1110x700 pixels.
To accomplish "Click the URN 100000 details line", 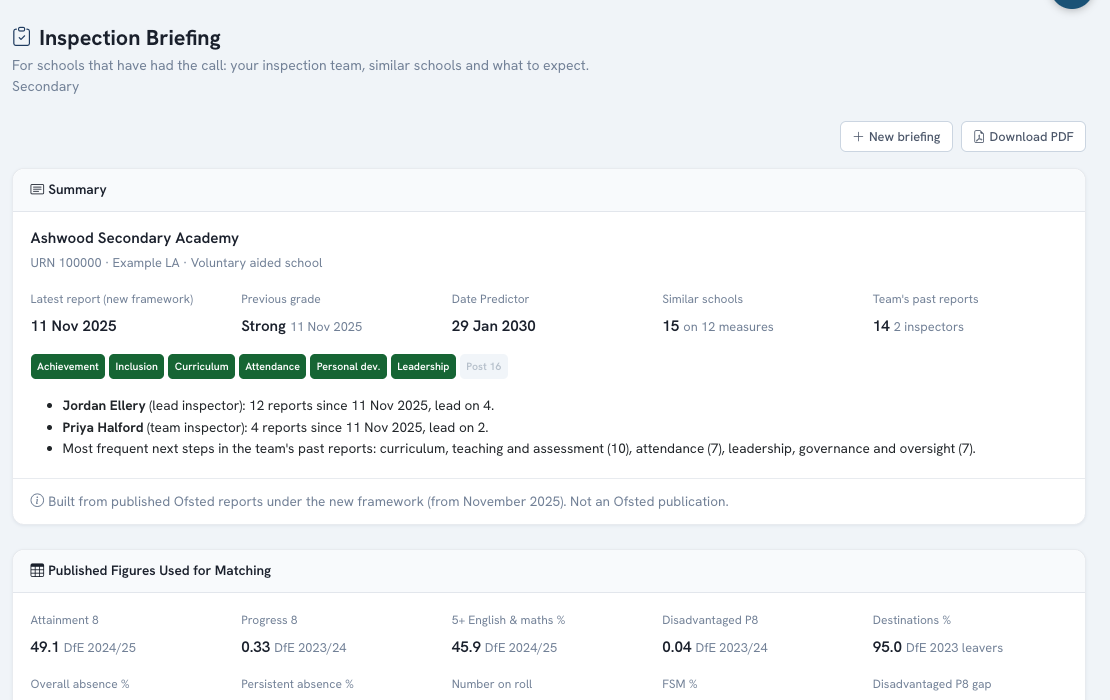I will click(x=176, y=263).
